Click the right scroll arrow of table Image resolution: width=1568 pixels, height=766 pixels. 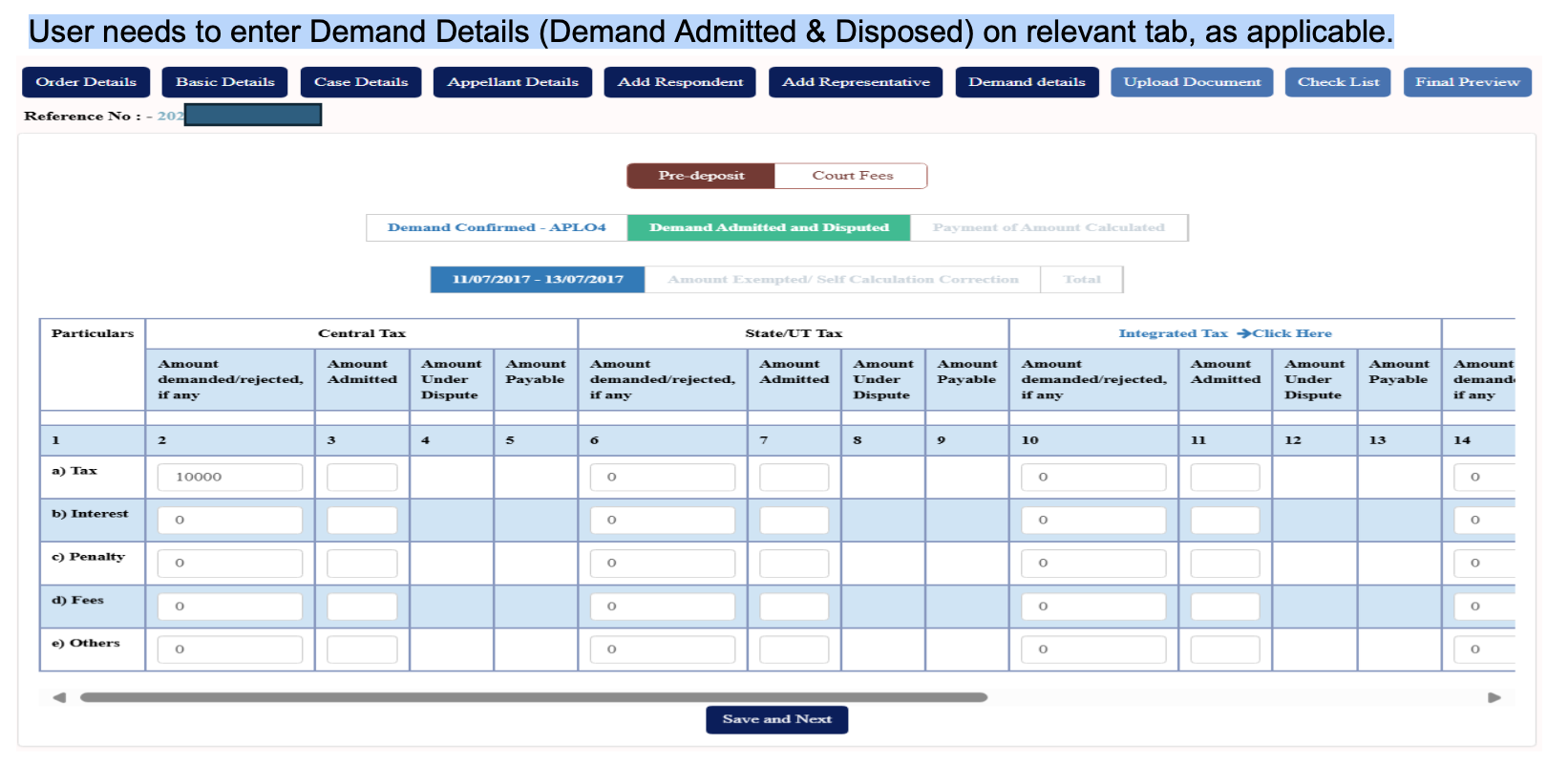(1494, 697)
